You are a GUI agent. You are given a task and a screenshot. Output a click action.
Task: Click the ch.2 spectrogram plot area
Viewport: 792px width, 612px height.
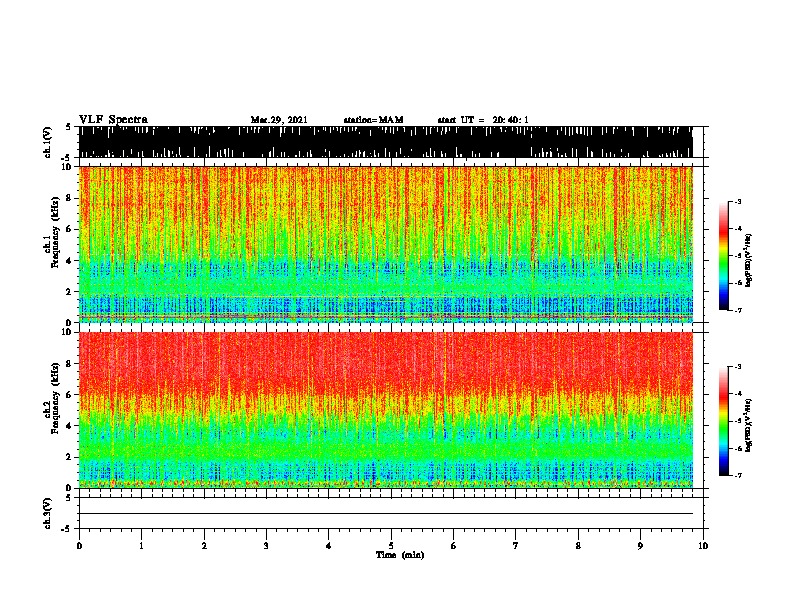(x=385, y=410)
